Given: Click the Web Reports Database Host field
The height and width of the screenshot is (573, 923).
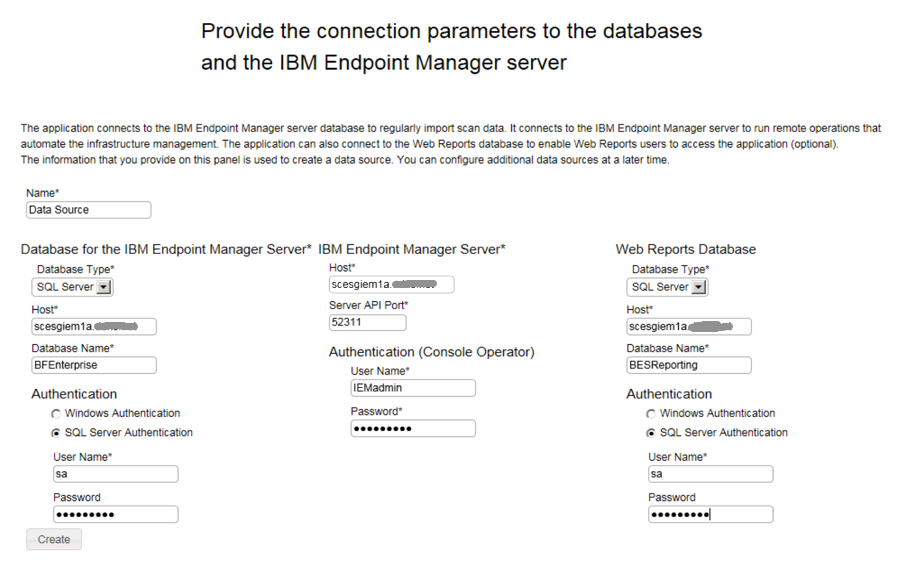Looking at the screenshot, I should 689,326.
